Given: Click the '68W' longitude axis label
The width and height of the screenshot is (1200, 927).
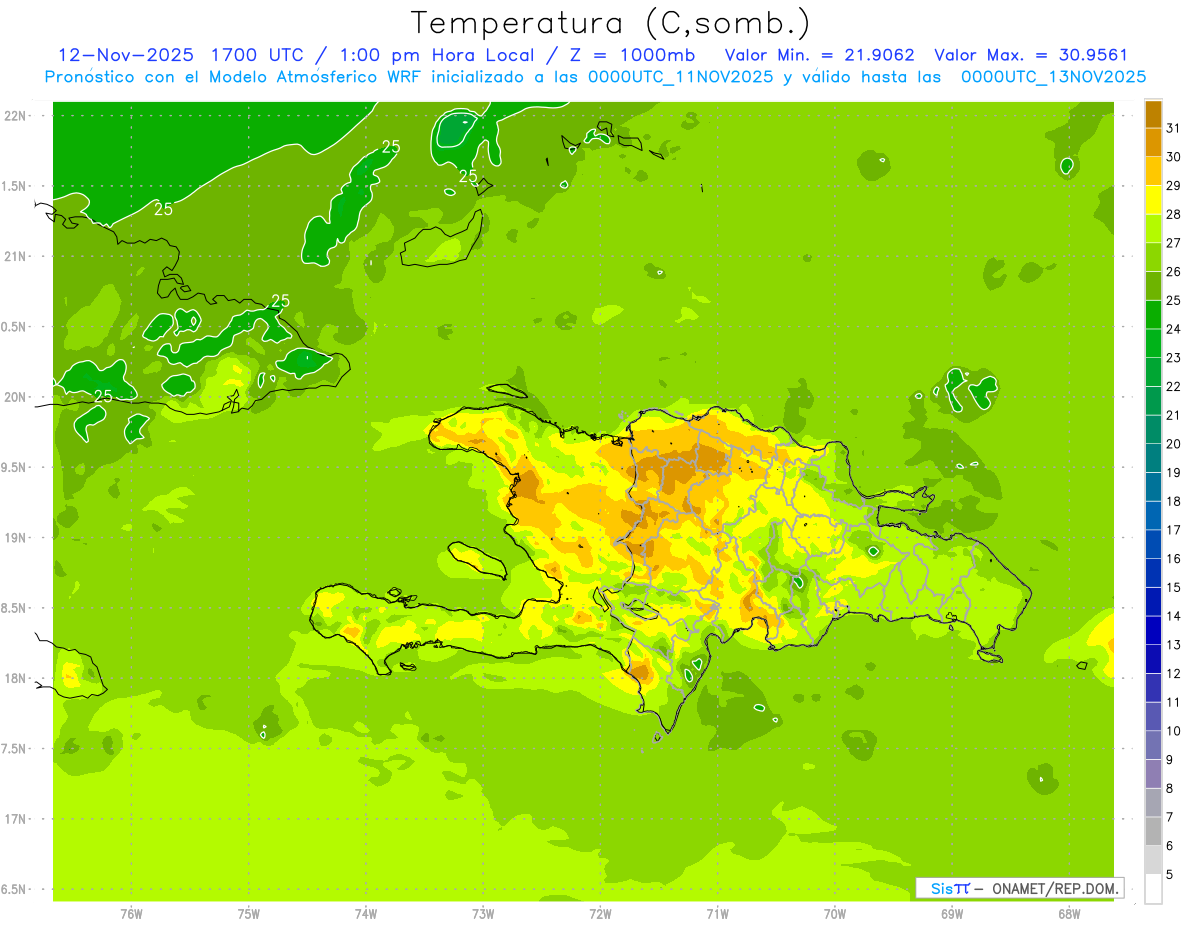Looking at the screenshot, I should click(1069, 913).
